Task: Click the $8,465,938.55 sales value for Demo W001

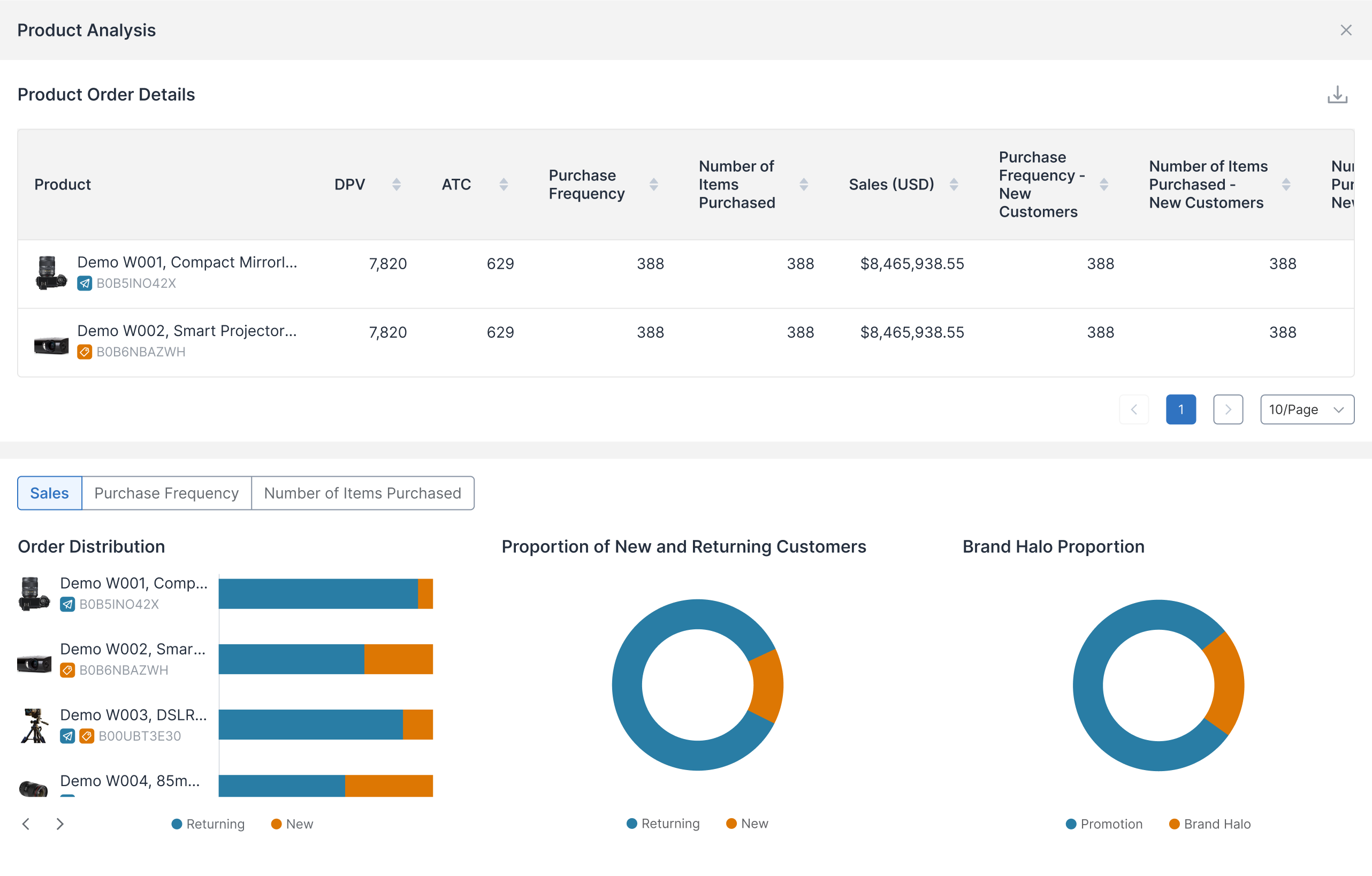Action: 912,264
